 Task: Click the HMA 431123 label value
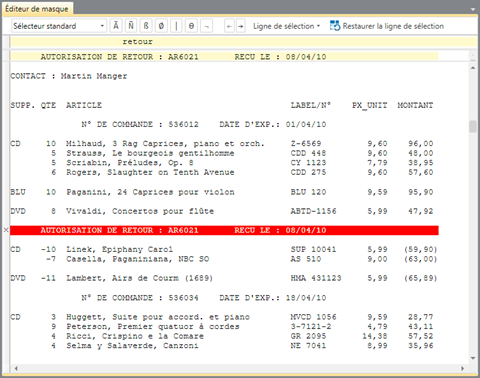tap(316, 278)
